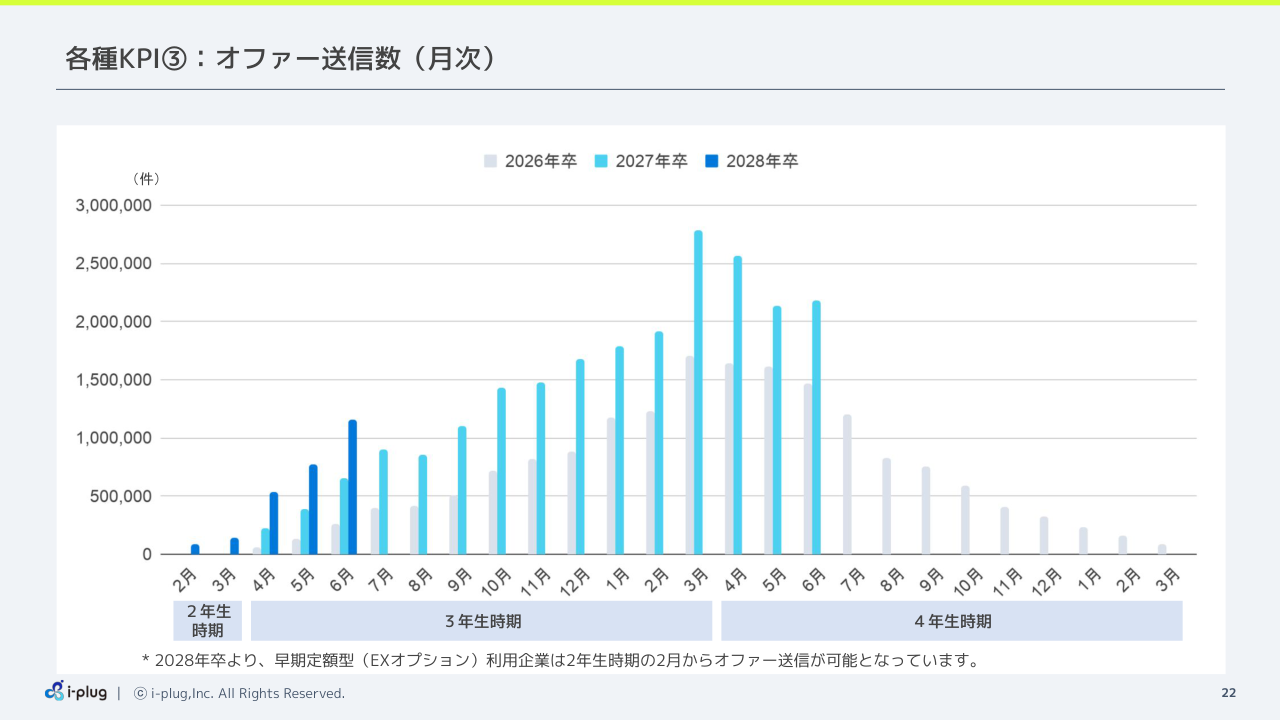Click the footnote about EXオプション

pyautogui.click(x=560, y=660)
